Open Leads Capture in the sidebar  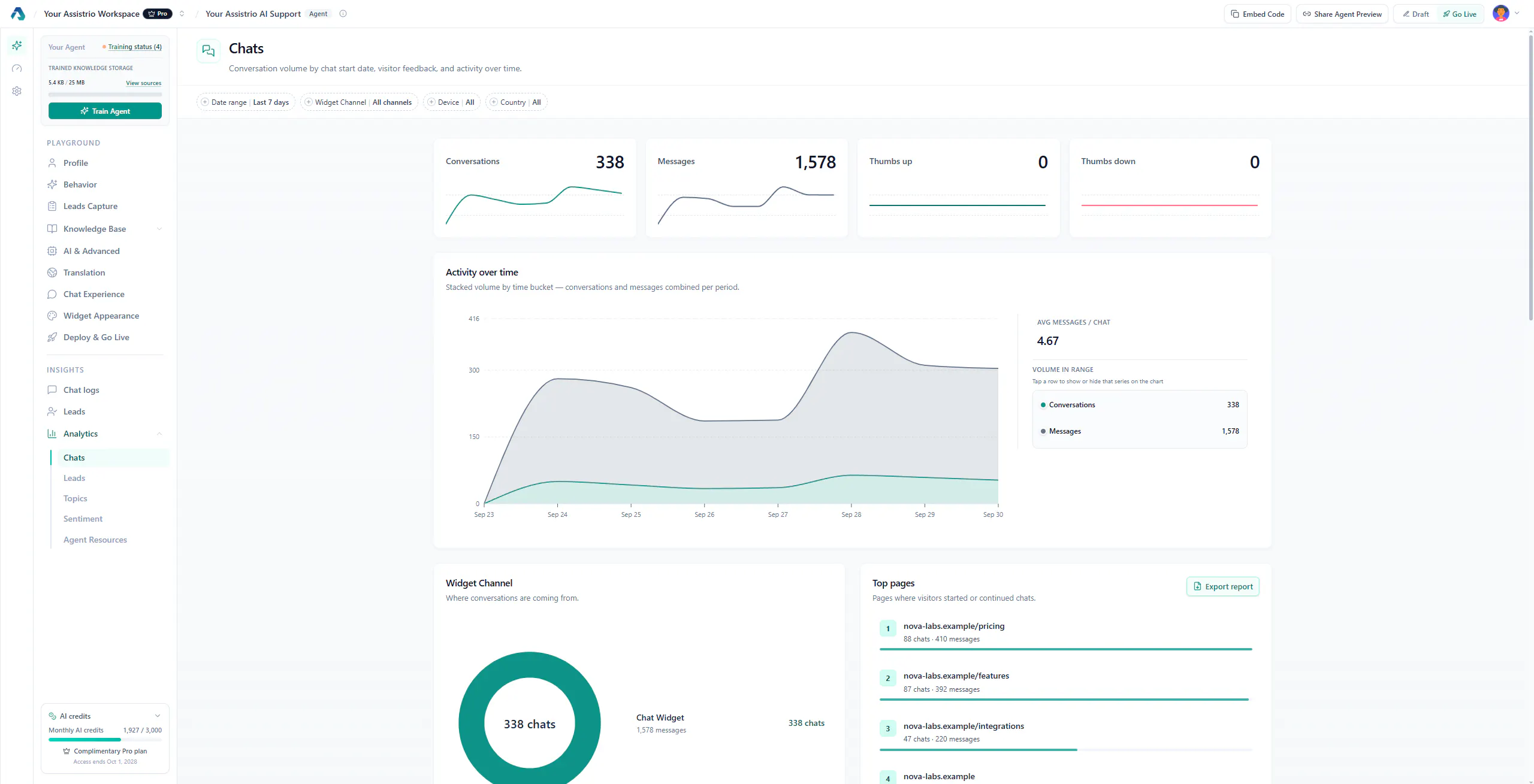click(x=105, y=206)
